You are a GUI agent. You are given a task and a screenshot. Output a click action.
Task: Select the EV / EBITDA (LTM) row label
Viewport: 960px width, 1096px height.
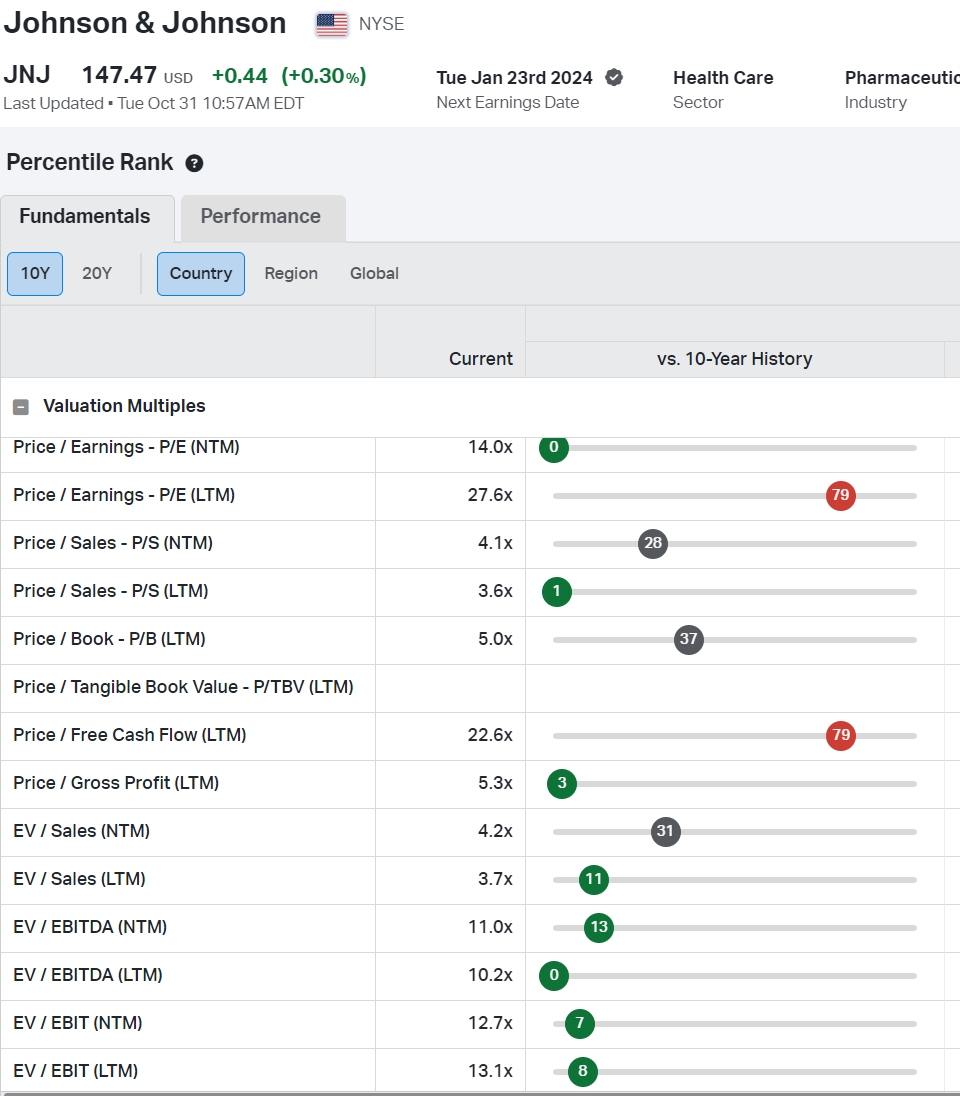(x=87, y=975)
